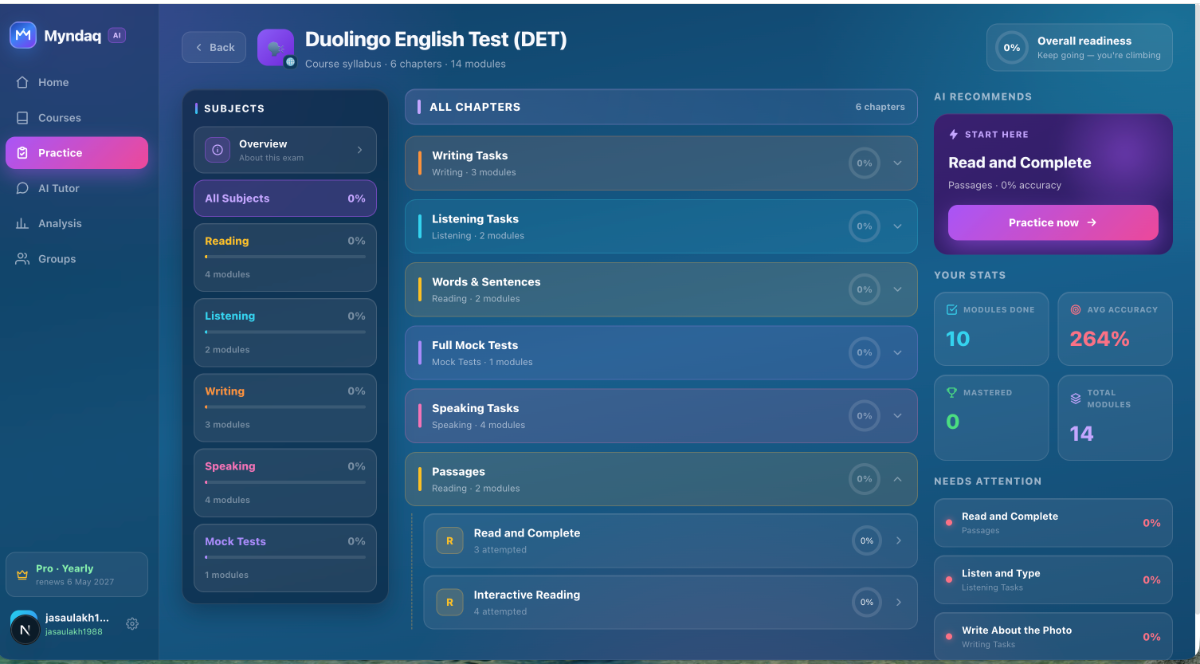Select the Mock Tests subject card
The image size is (1200, 664).
click(285, 558)
